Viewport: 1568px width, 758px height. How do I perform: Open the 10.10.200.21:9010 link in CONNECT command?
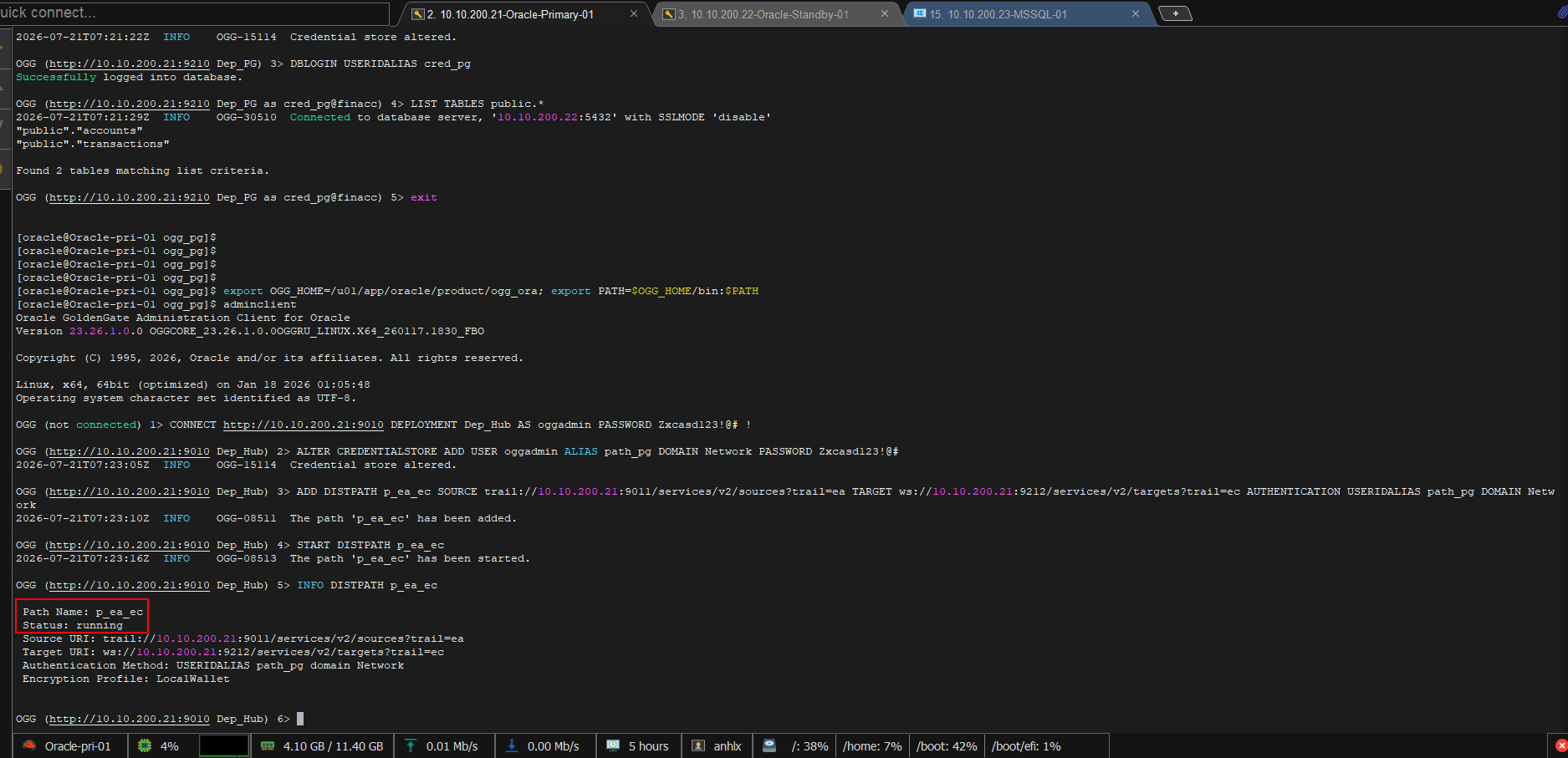pos(304,425)
